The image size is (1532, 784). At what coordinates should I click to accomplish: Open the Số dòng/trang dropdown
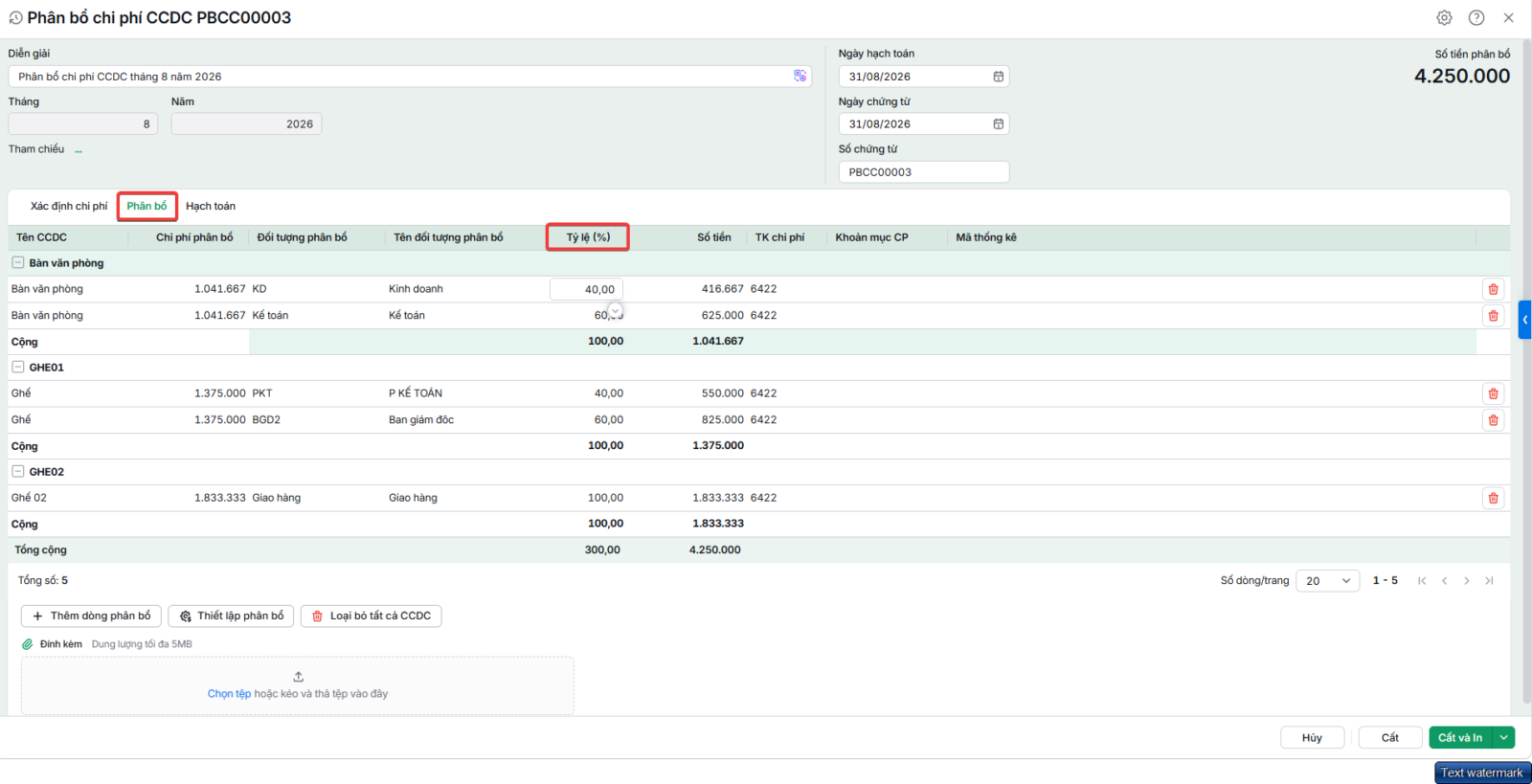pyautogui.click(x=1327, y=581)
